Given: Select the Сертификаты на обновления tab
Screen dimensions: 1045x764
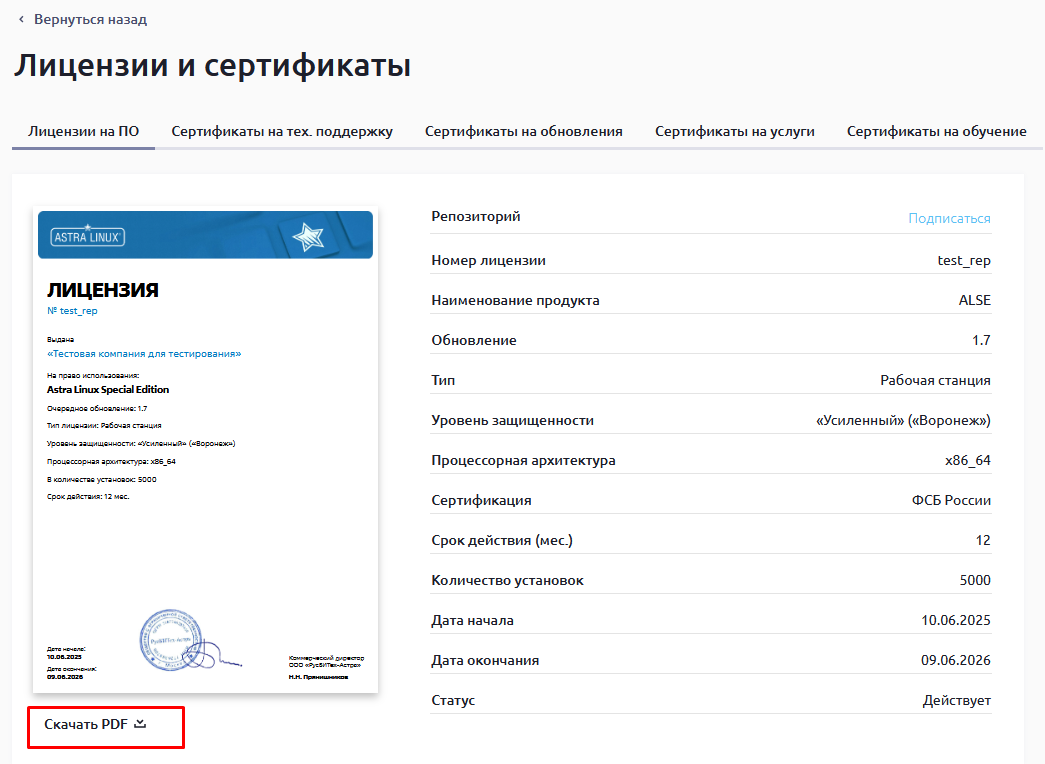Looking at the screenshot, I should 523,131.
